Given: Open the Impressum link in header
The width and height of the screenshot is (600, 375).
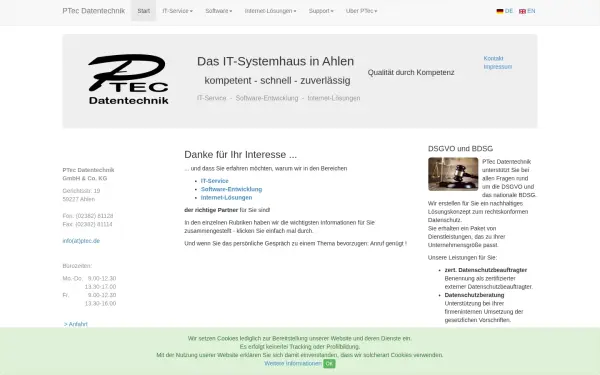Looking at the screenshot, I should [x=497, y=67].
